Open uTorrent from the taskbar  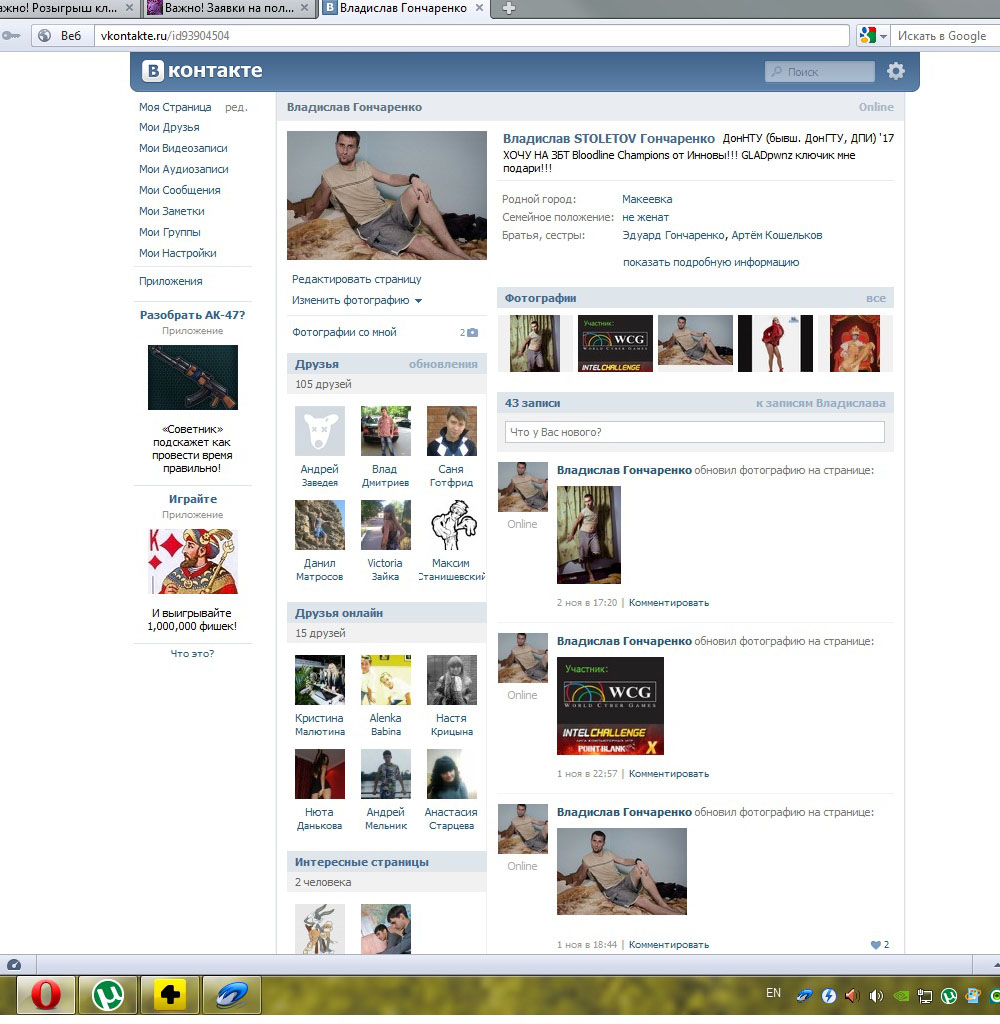(108, 995)
